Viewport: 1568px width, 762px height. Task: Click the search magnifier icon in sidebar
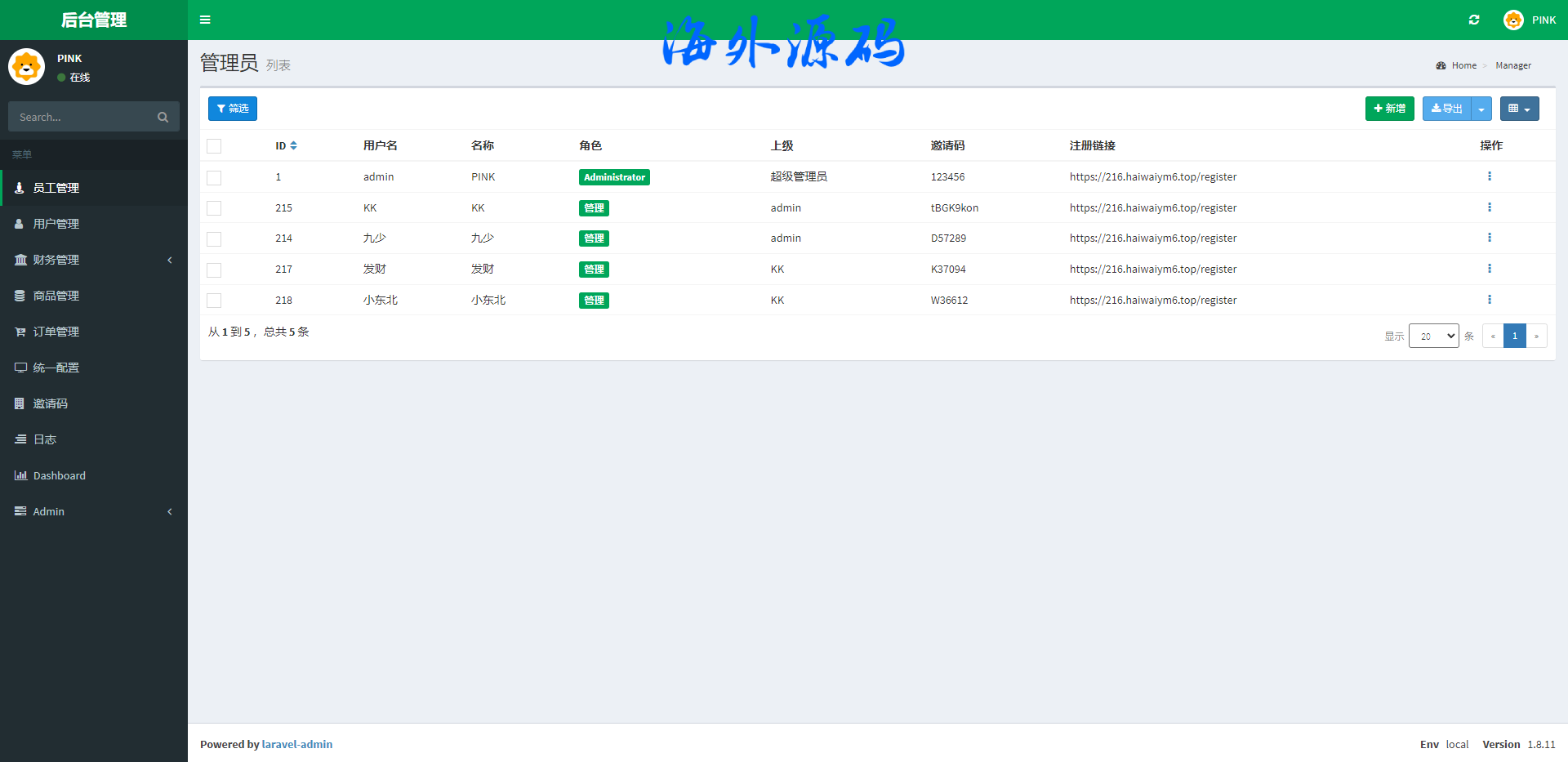163,118
